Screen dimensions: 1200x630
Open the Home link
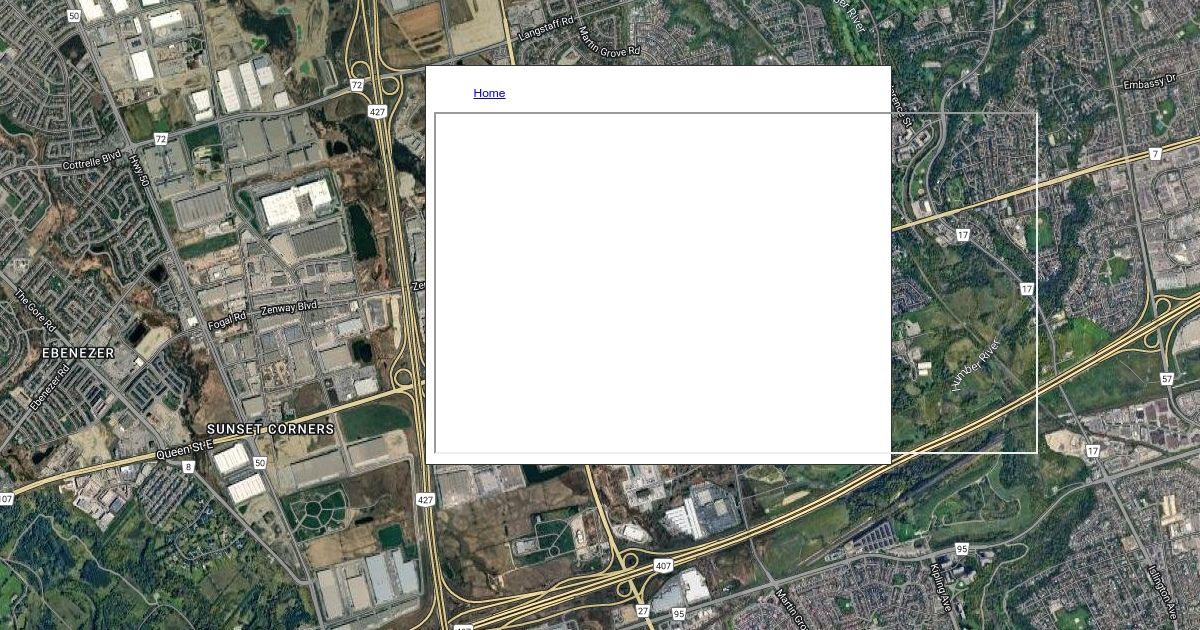[489, 93]
